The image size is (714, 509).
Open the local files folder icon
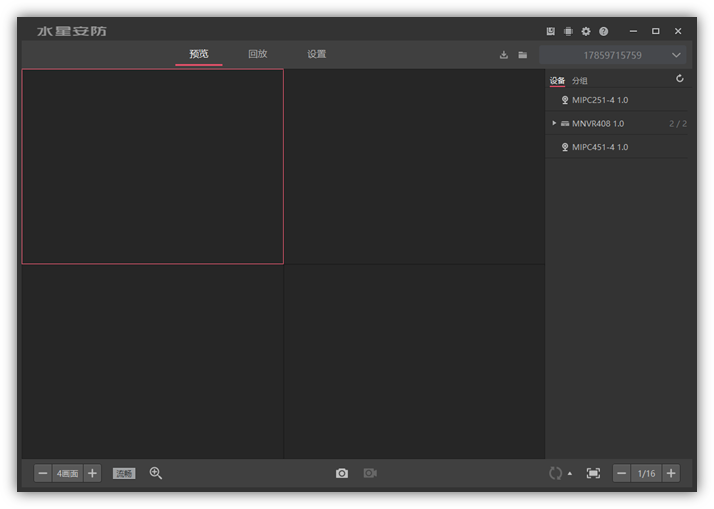click(x=522, y=55)
